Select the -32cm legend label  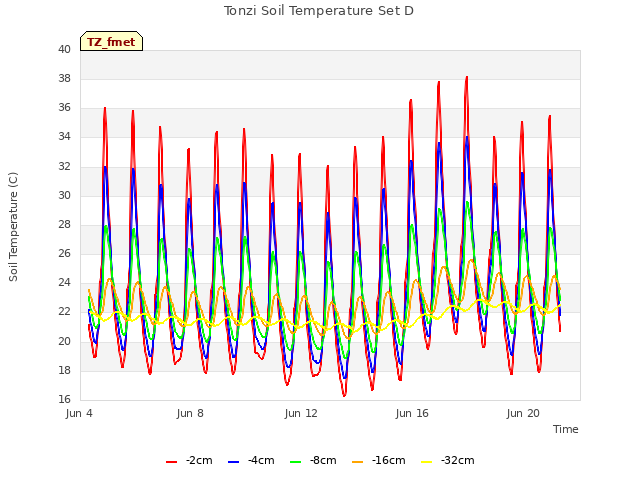tap(458, 460)
